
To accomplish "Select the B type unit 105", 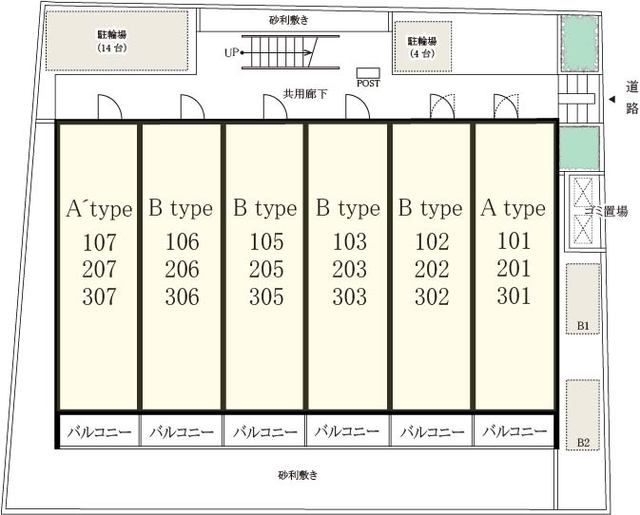I will coord(264,265).
